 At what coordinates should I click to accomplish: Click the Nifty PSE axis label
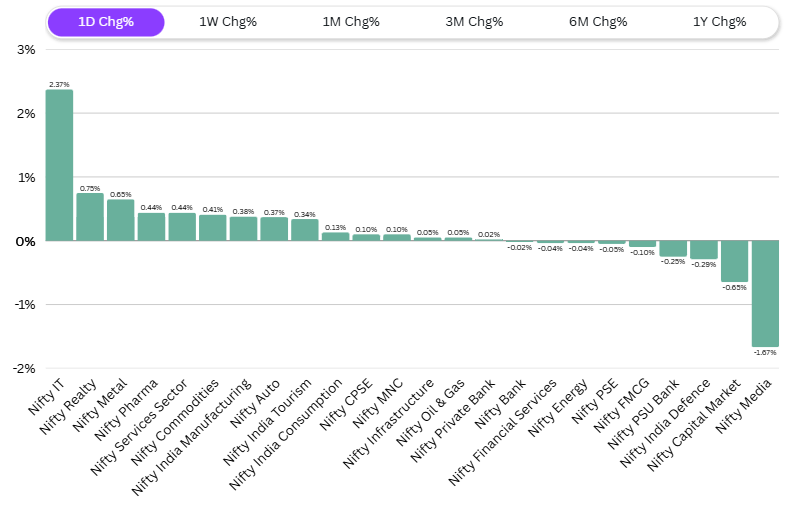click(x=595, y=401)
